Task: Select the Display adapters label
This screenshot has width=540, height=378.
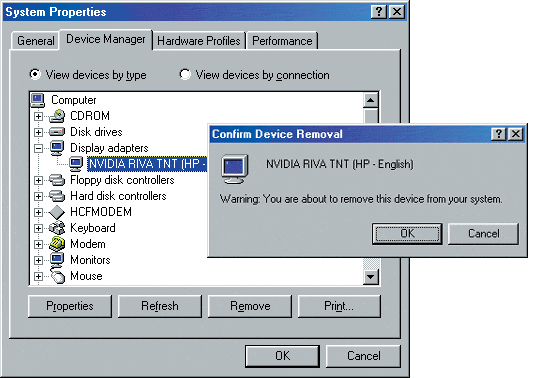Action: (109, 148)
